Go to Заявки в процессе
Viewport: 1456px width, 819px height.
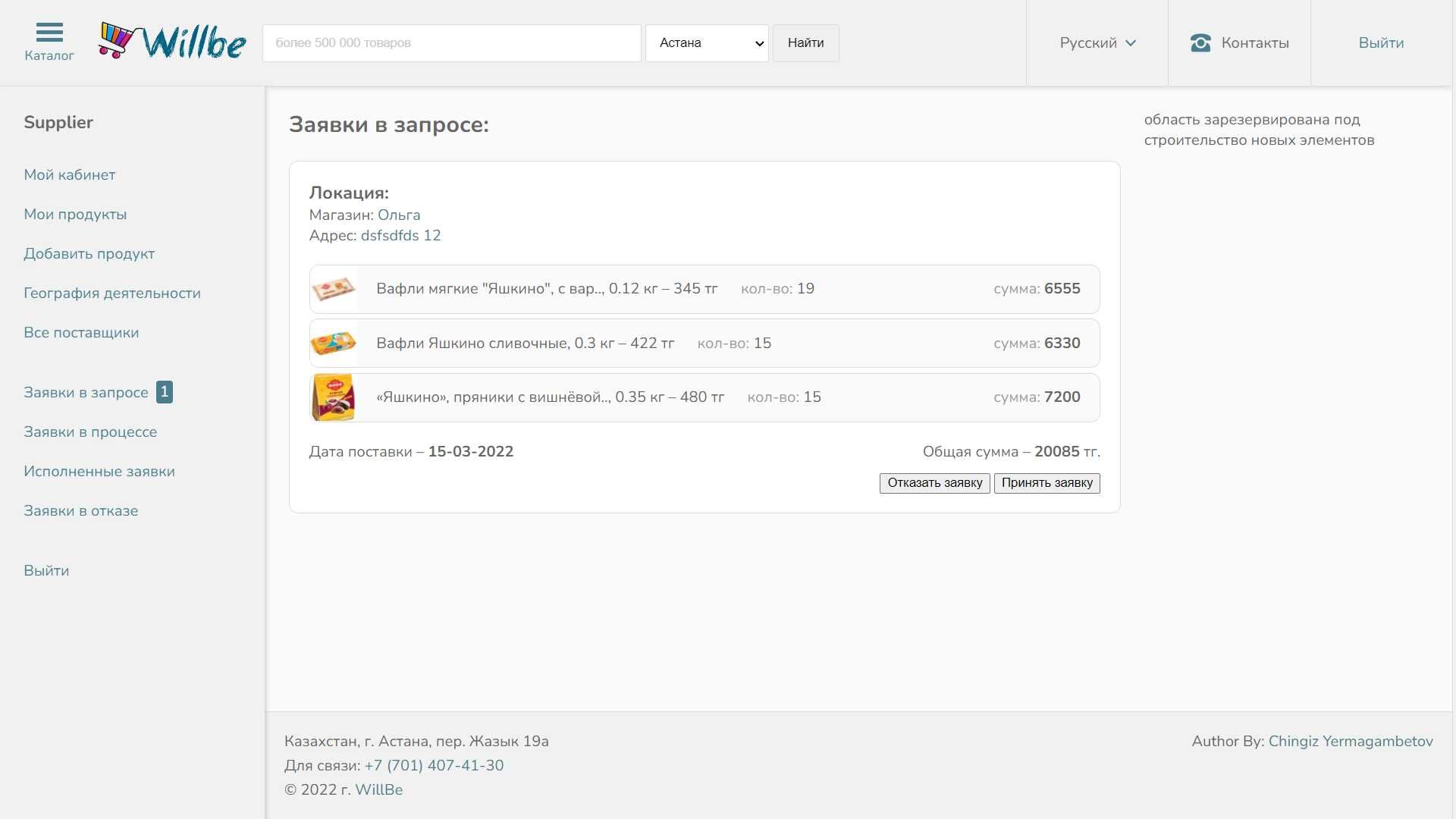(x=90, y=432)
